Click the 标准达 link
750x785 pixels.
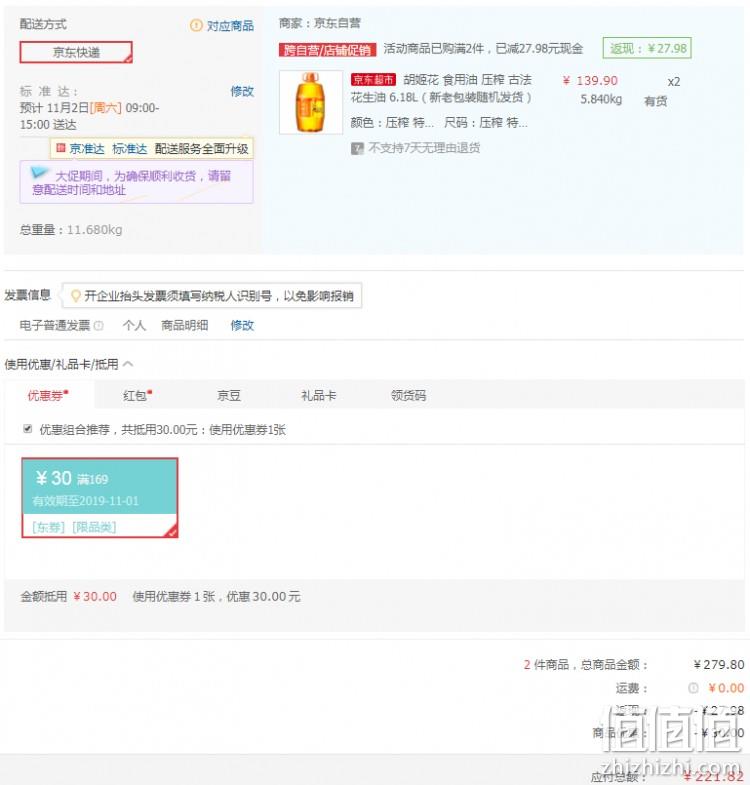point(130,149)
